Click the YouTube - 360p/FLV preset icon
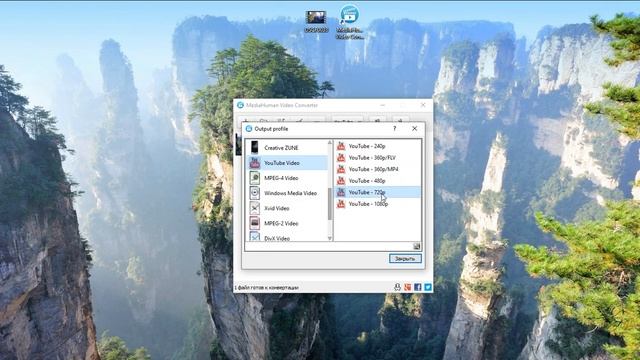This screenshot has width=640, height=360. tap(341, 157)
